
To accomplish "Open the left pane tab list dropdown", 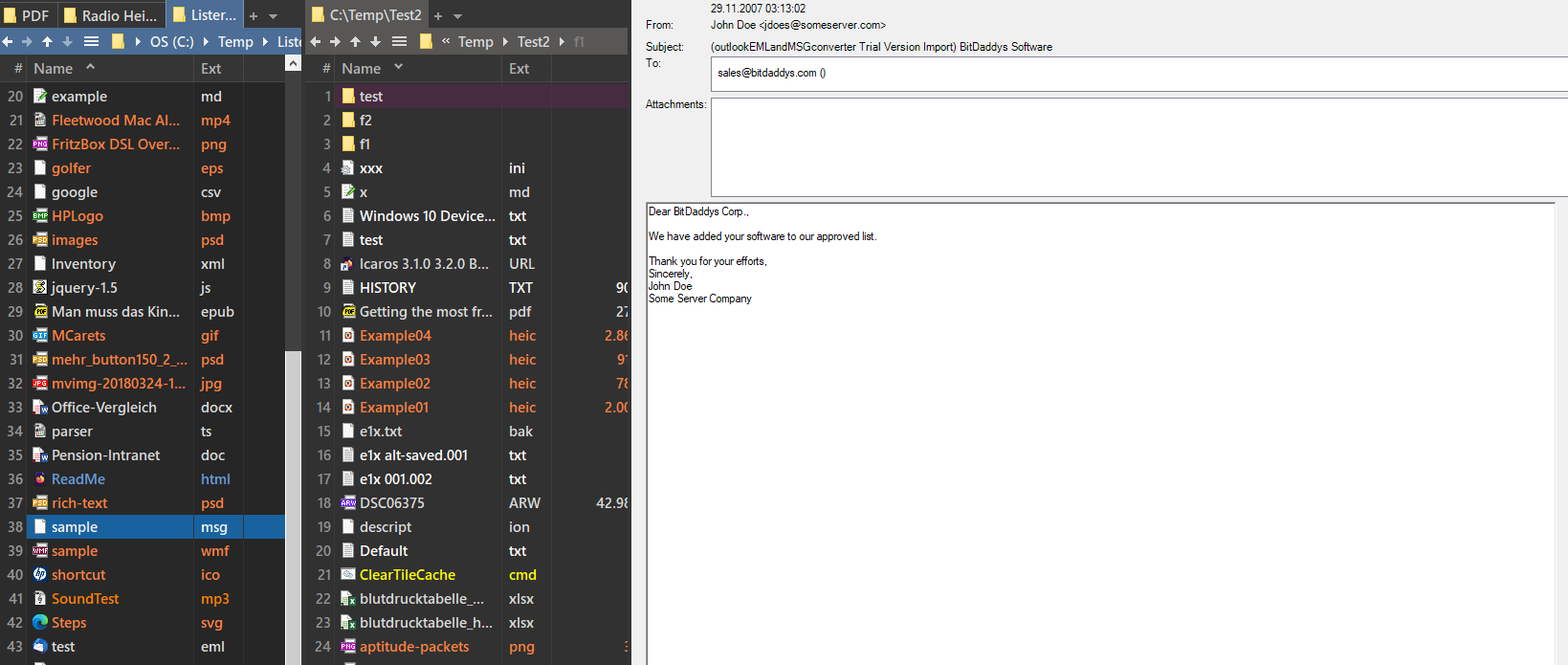I will coord(273,16).
